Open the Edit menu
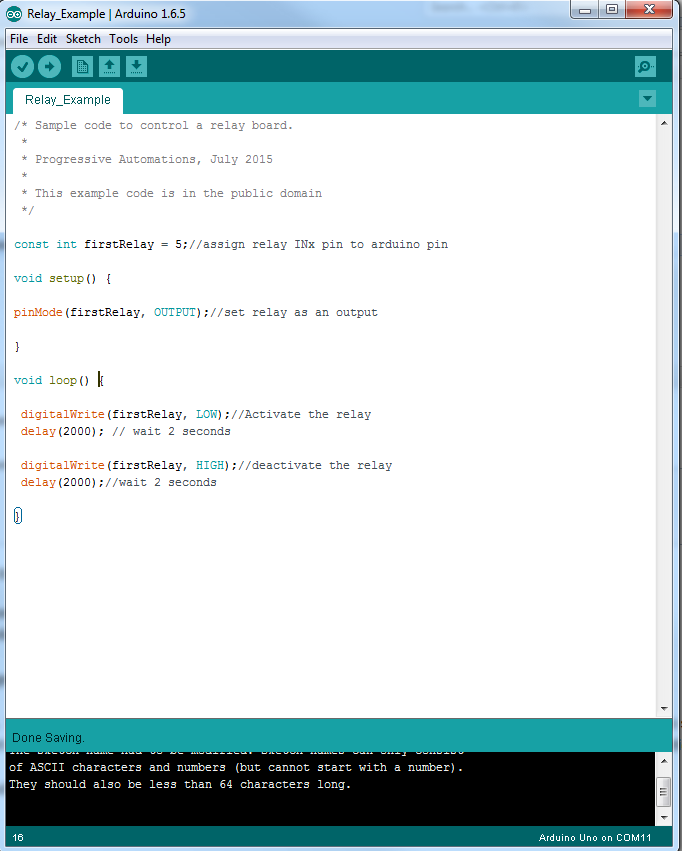Viewport: 682px width, 851px height. [x=47, y=39]
